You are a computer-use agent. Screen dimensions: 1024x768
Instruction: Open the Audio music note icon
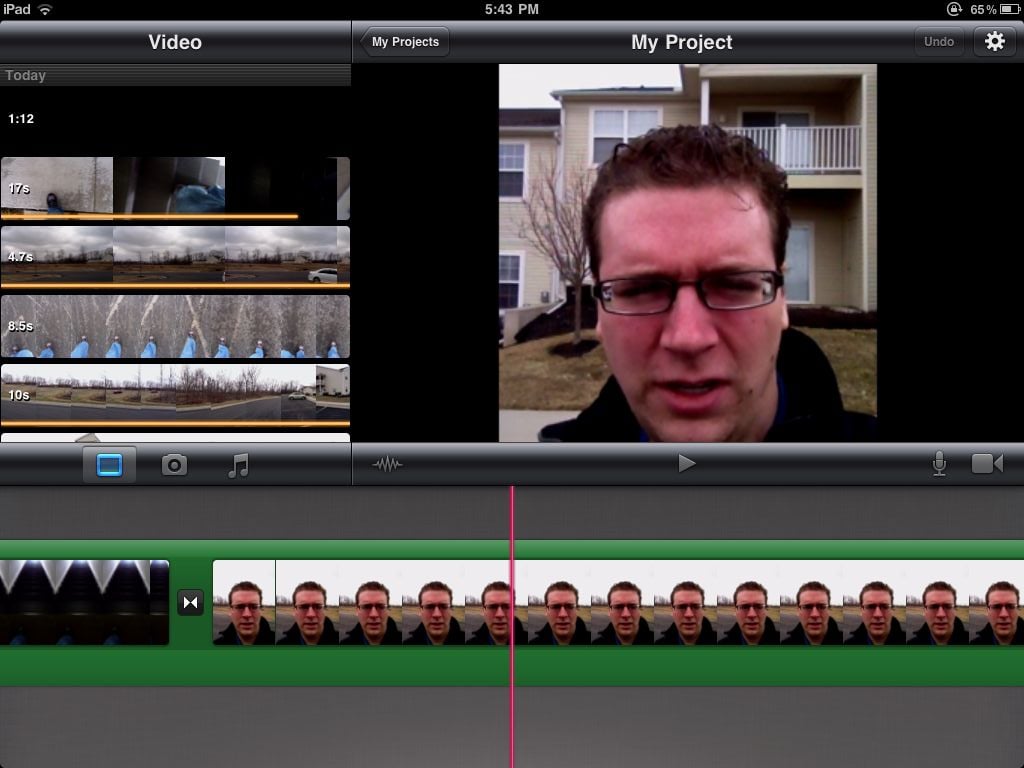238,465
